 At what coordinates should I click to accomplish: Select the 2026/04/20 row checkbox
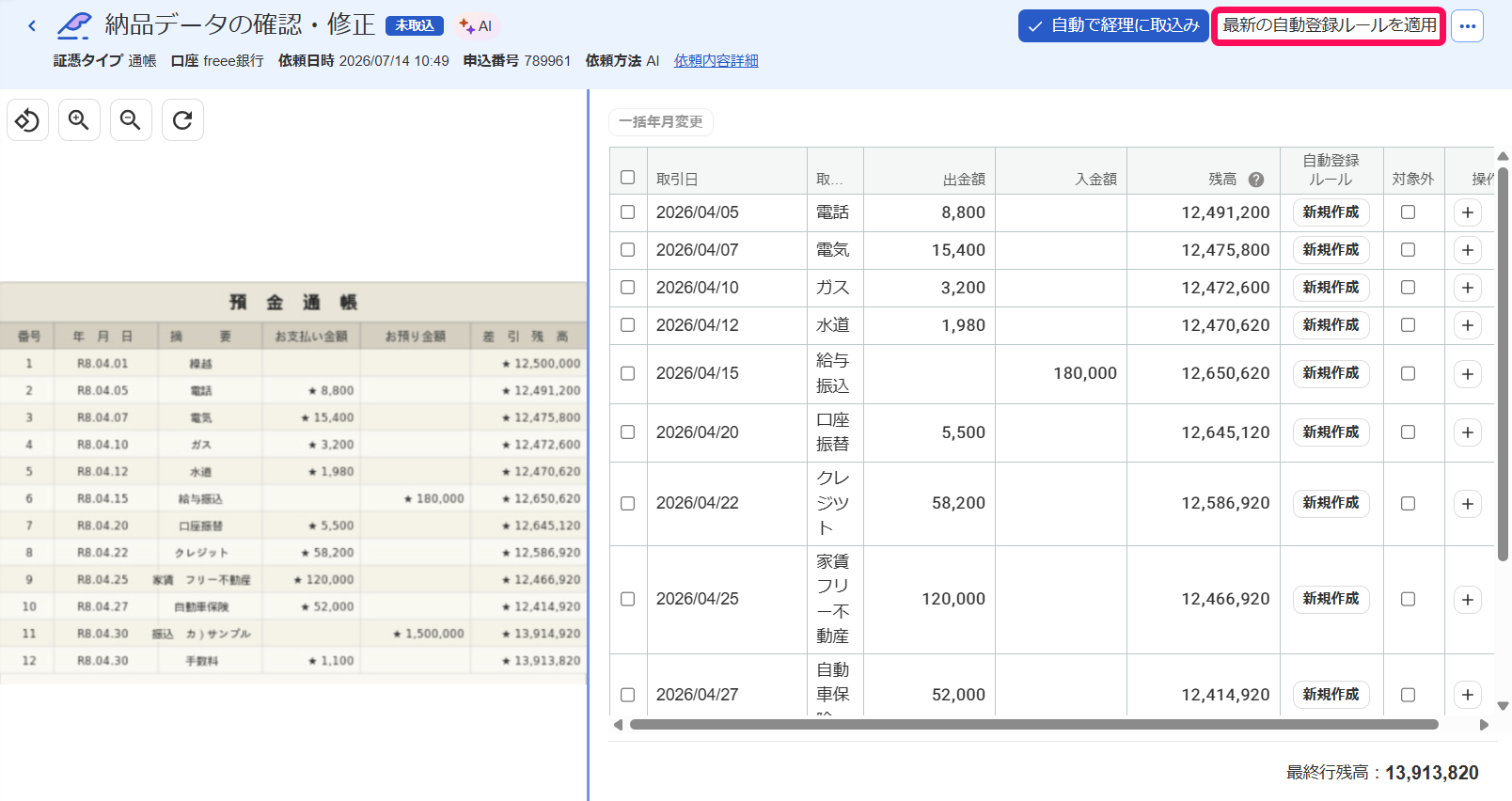point(628,432)
